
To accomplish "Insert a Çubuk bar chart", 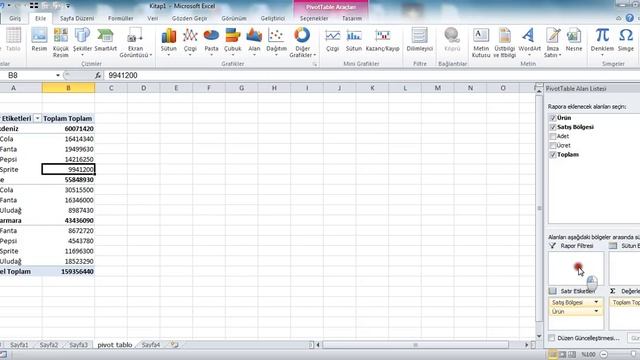I will pos(232,42).
